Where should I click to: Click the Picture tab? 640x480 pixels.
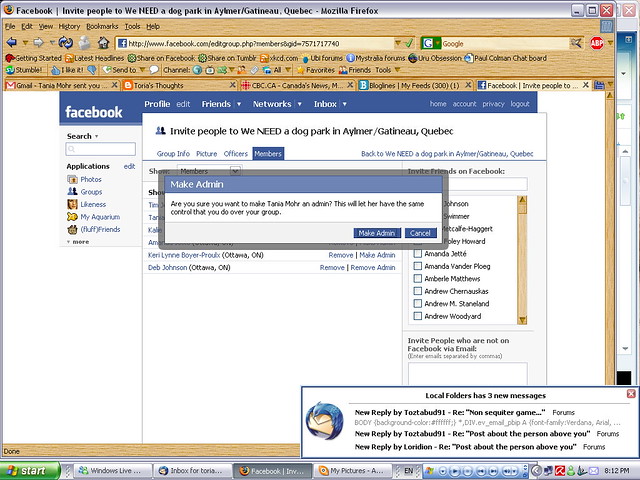click(x=207, y=153)
